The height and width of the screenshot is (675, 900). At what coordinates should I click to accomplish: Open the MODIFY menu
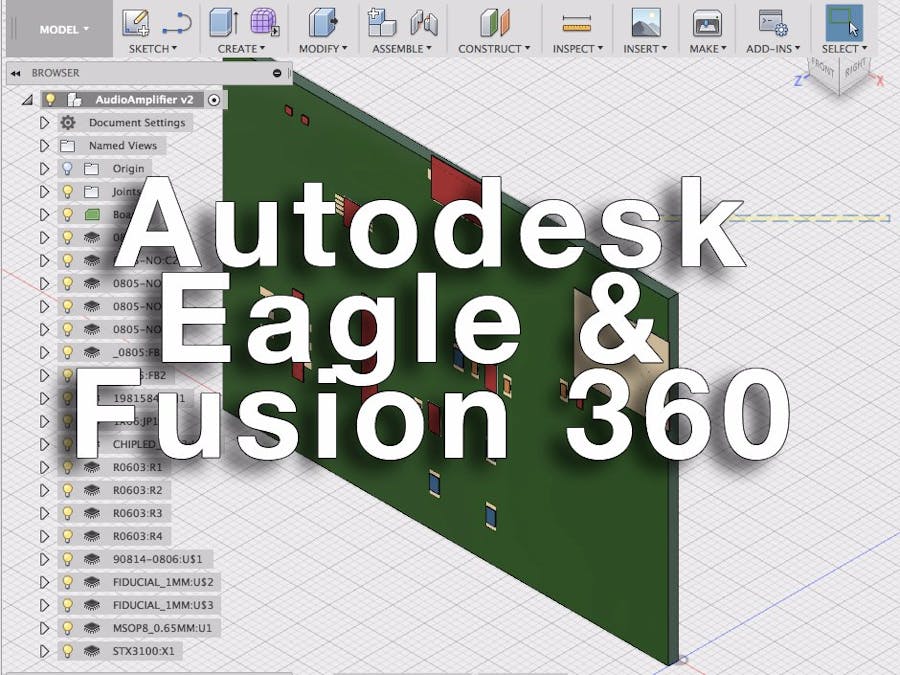click(323, 49)
